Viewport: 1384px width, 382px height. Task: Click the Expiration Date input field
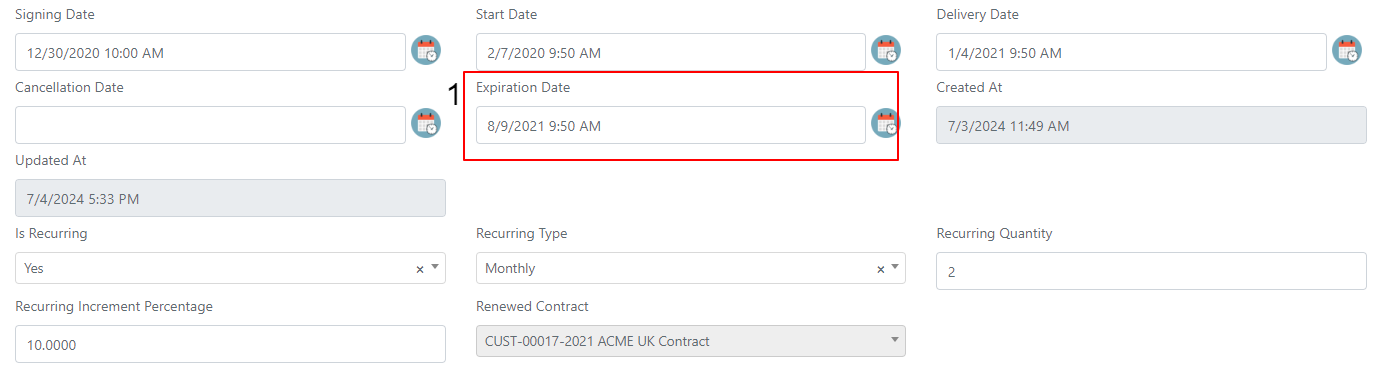click(x=671, y=125)
